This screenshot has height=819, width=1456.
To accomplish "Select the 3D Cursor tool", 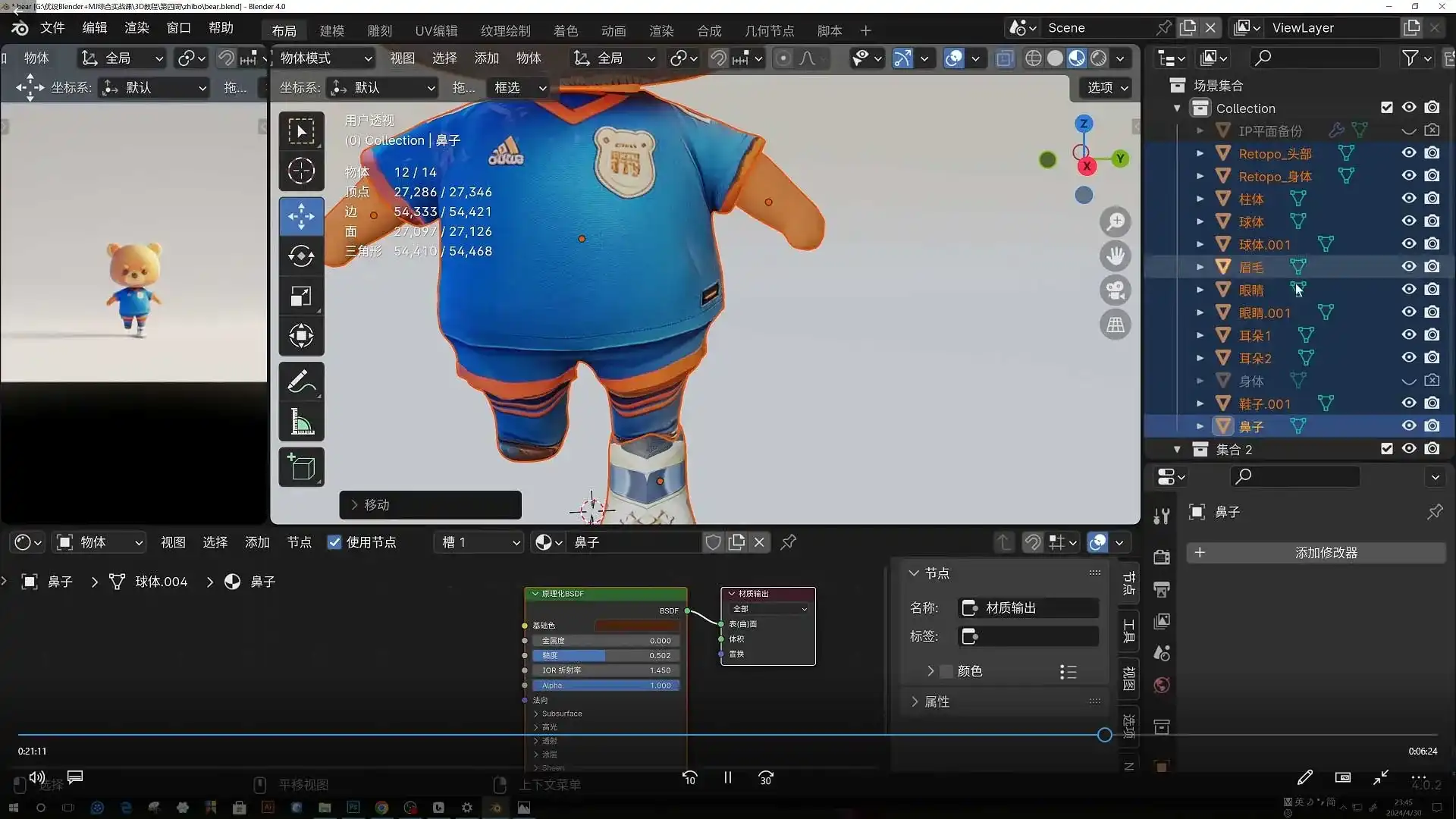I will (x=301, y=171).
